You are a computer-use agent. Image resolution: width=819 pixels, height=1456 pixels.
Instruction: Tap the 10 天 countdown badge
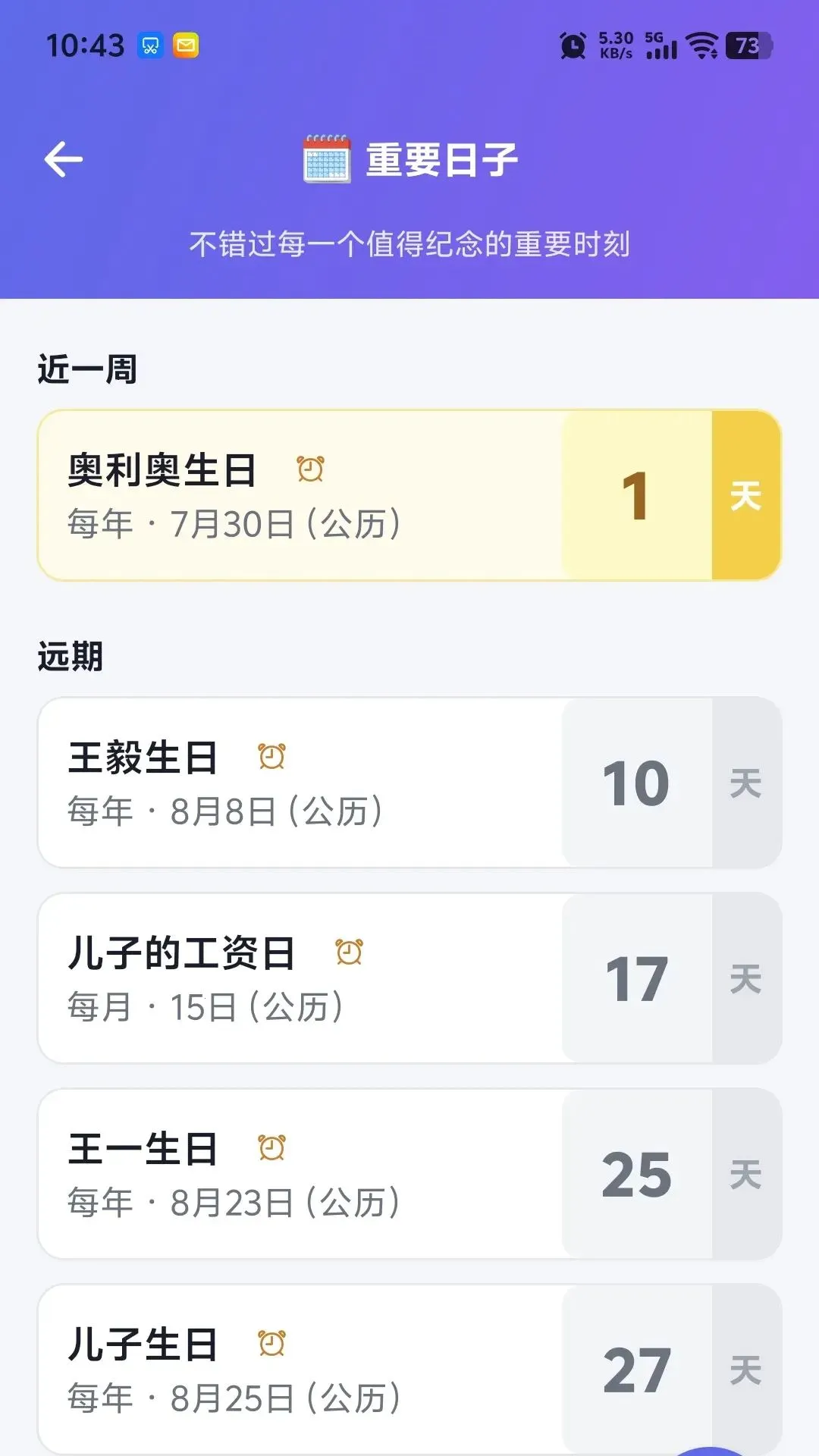click(x=672, y=783)
